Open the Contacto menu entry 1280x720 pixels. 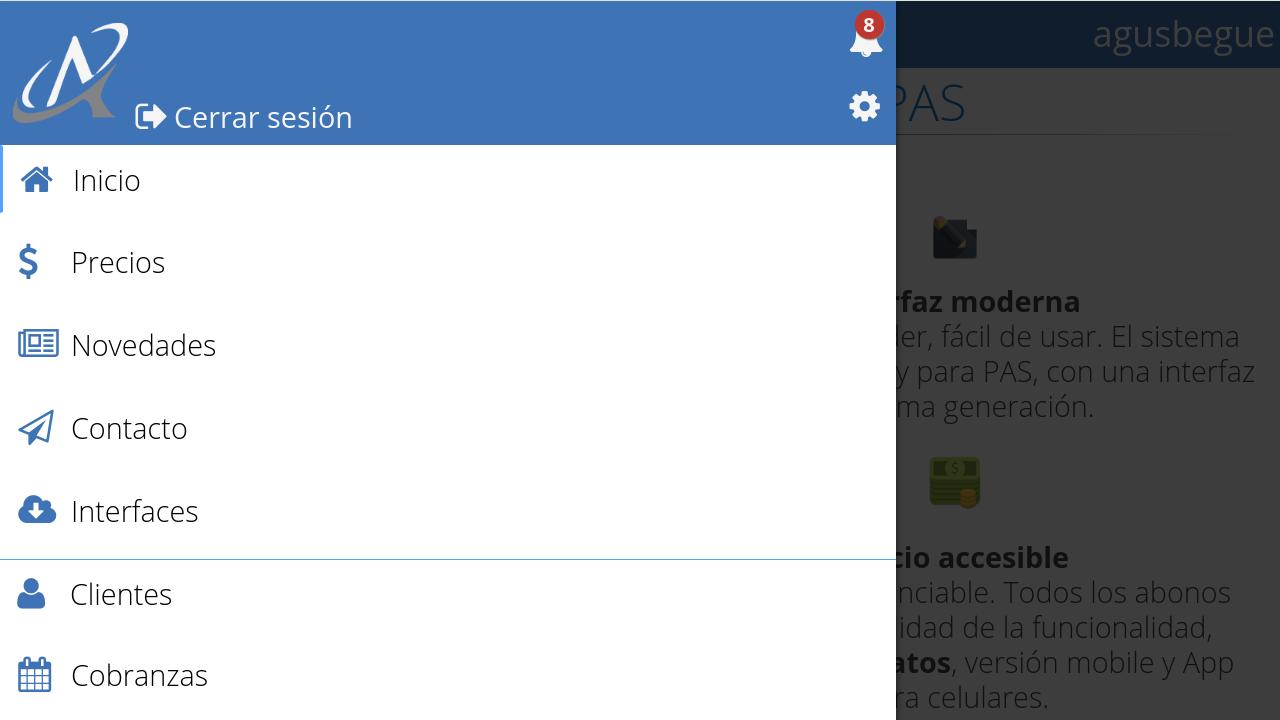pos(448,428)
